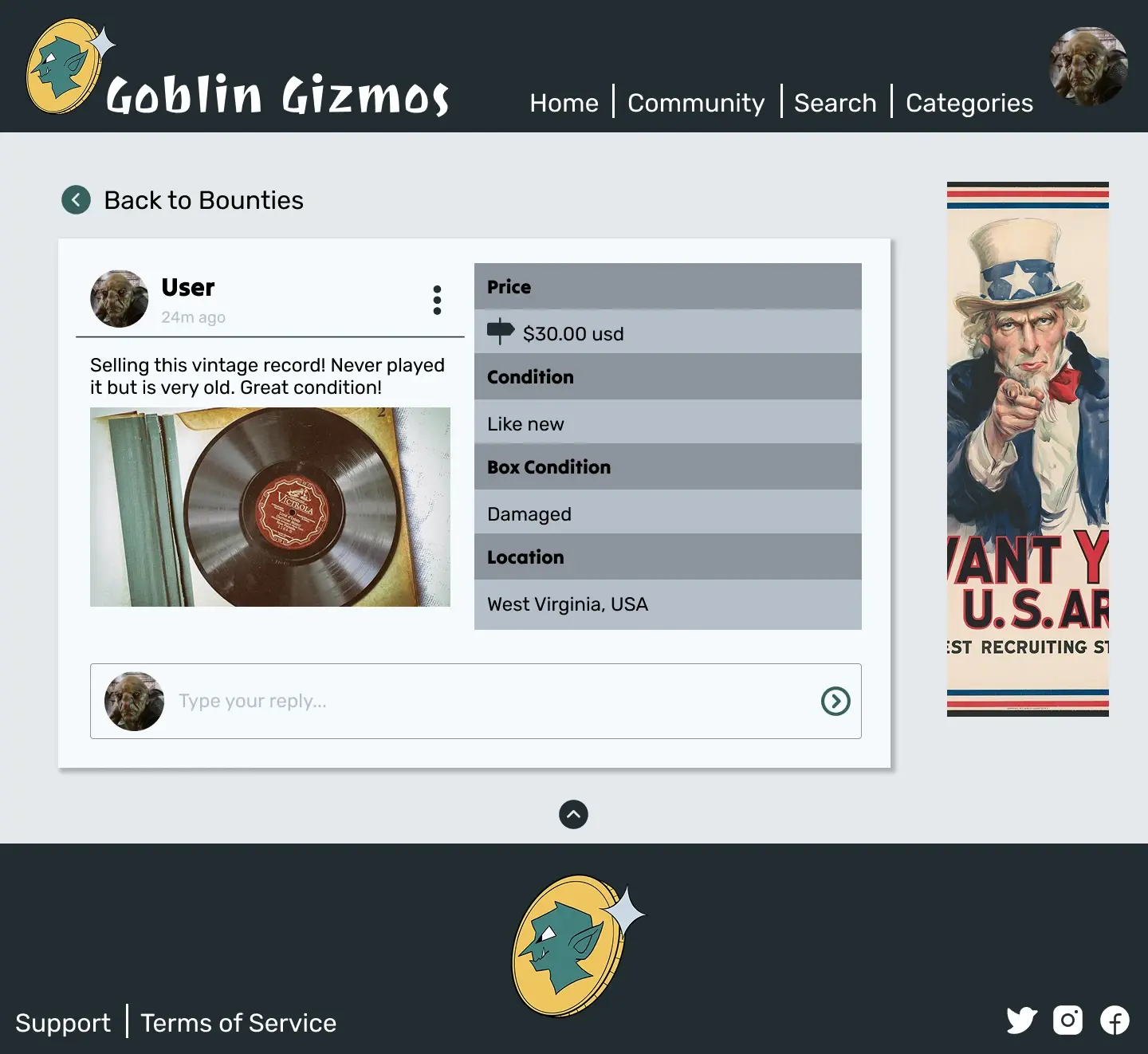Click the signpost icon beside the price
Viewport: 1148px width, 1054px height.
(501, 331)
